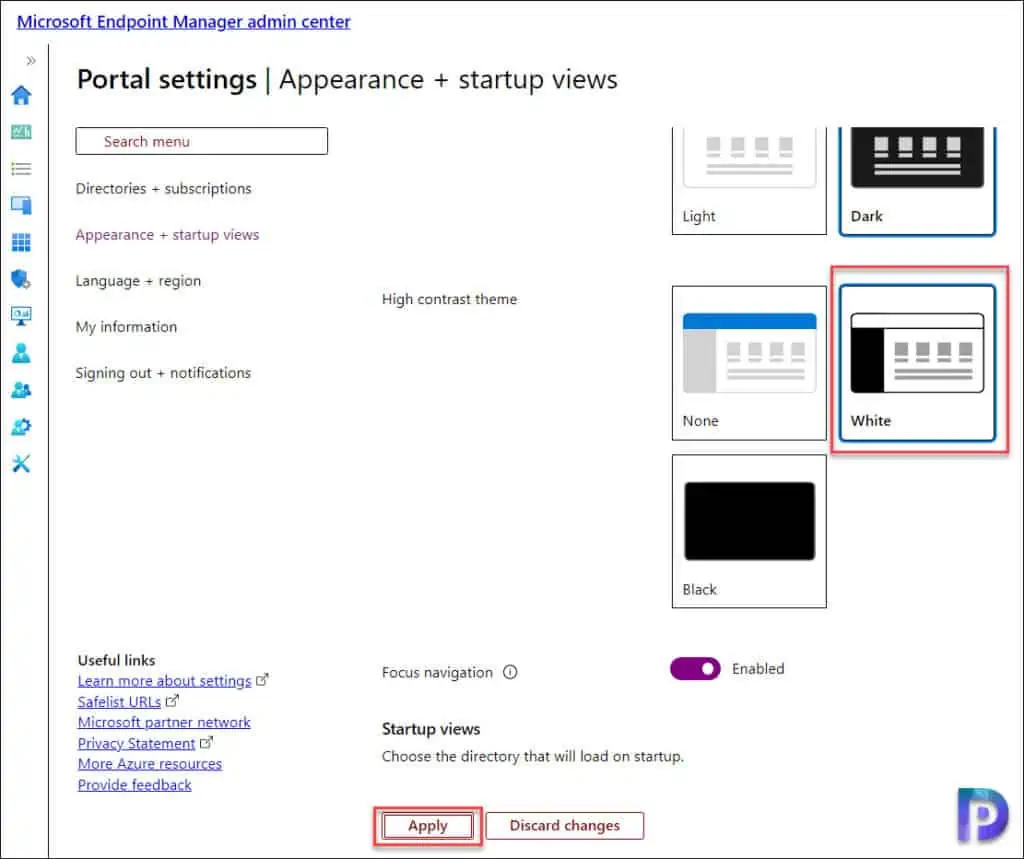Open Troubleshooting tools icon in sidebar
This screenshot has width=1024, height=859.
point(21,464)
